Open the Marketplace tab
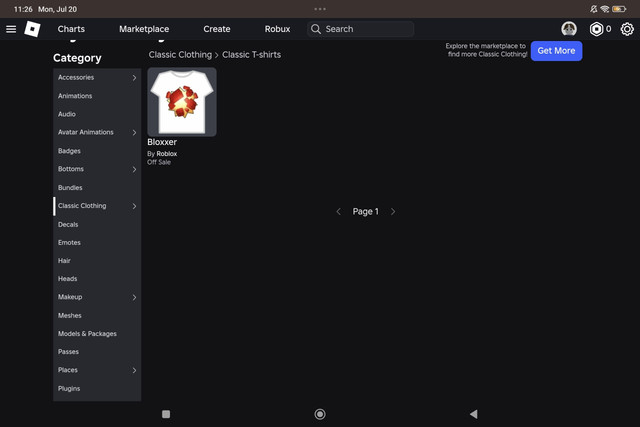Viewport: 640px width, 427px height. (144, 29)
